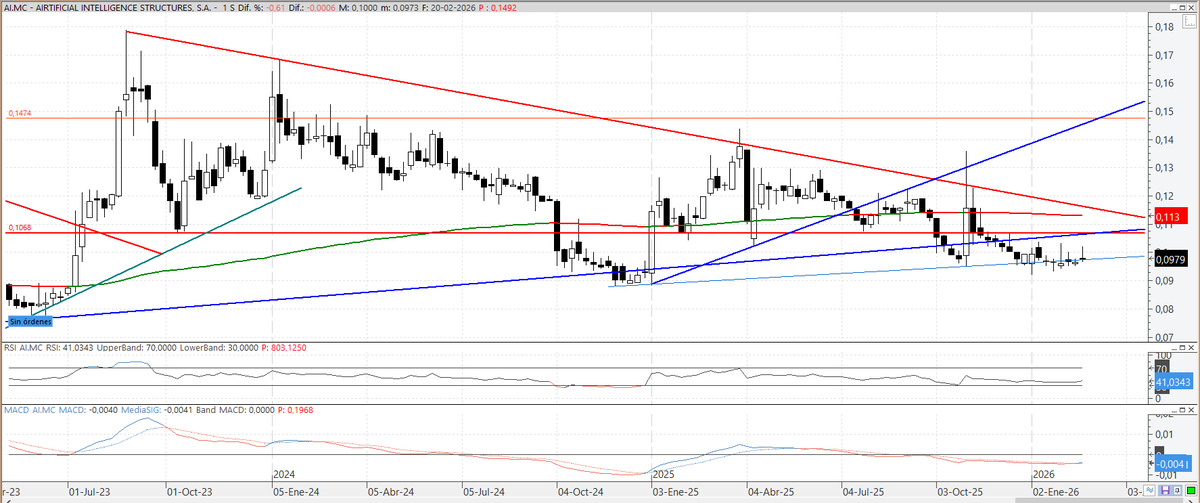The width and height of the screenshot is (1200, 503).
Task: Click the '02-Ene-26' date on the time axis
Action: pos(1056,493)
